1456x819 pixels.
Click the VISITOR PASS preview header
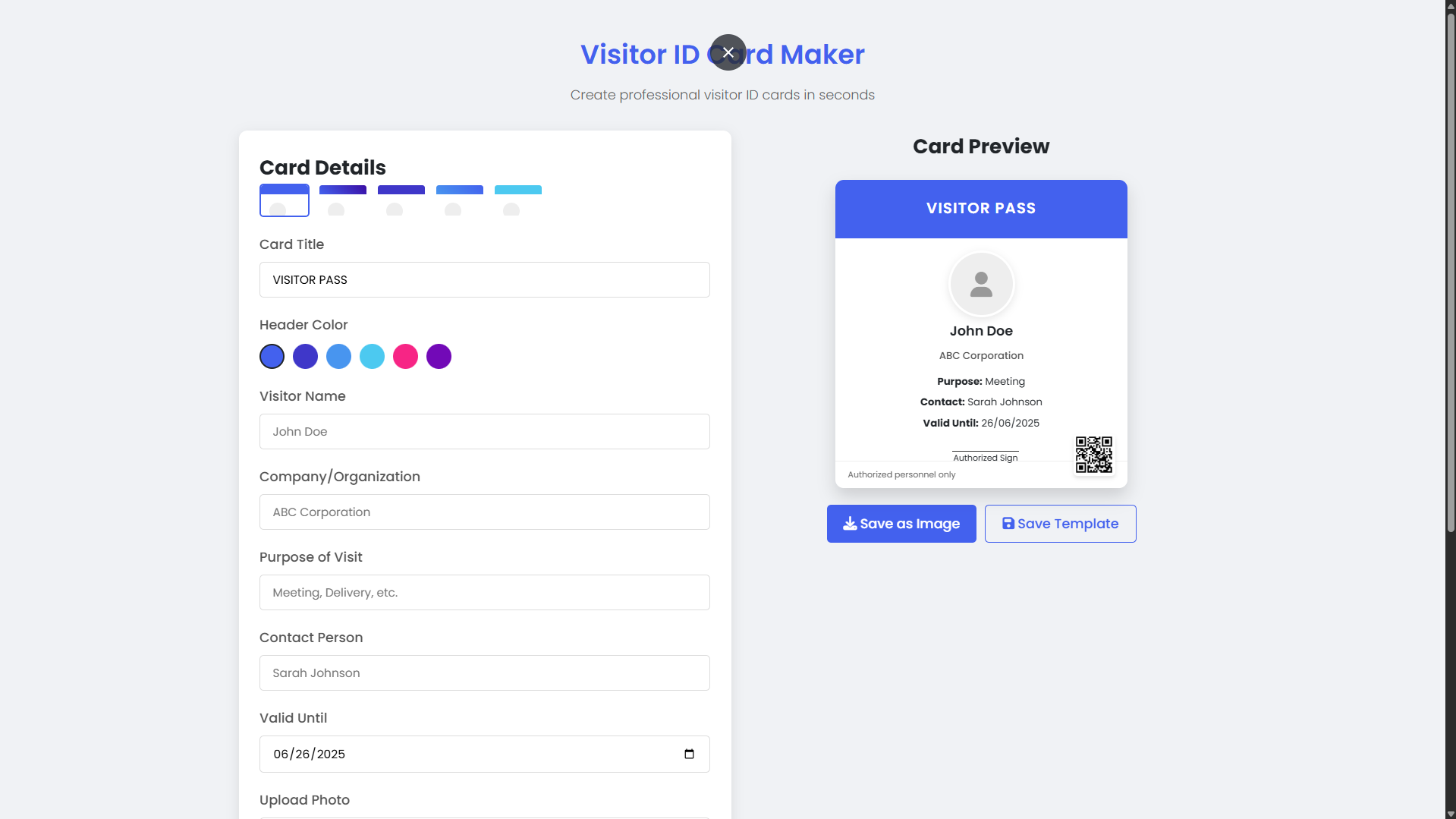coord(981,209)
